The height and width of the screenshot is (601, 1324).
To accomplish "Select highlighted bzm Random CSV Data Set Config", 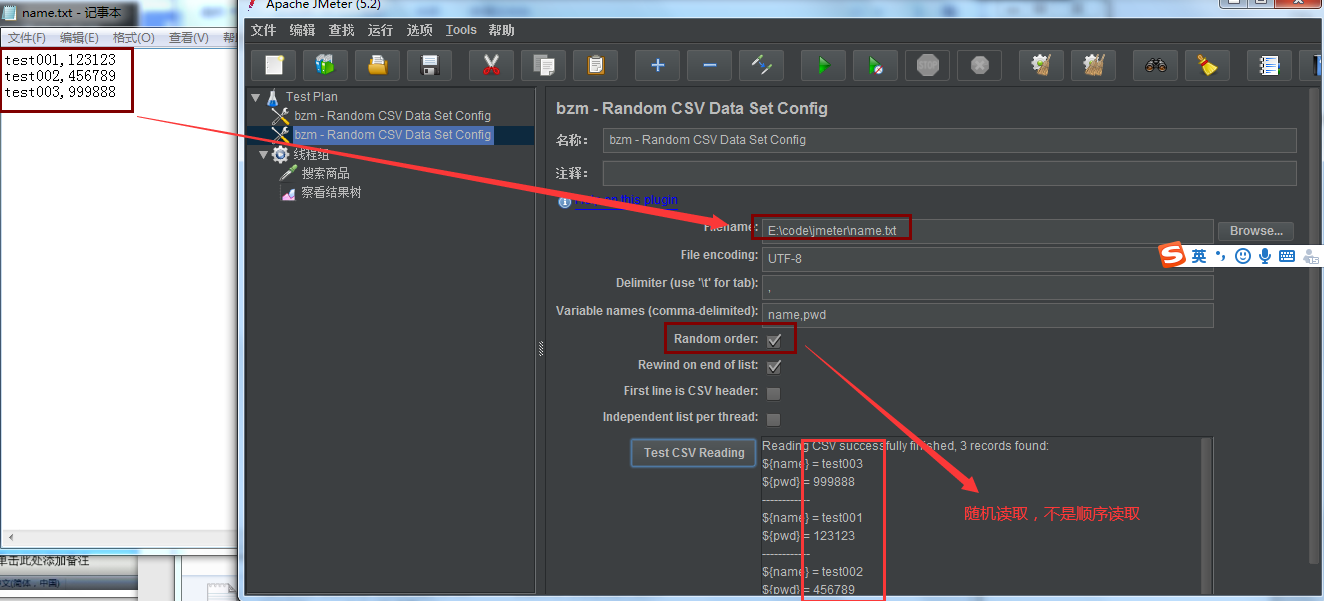I will tap(392, 135).
